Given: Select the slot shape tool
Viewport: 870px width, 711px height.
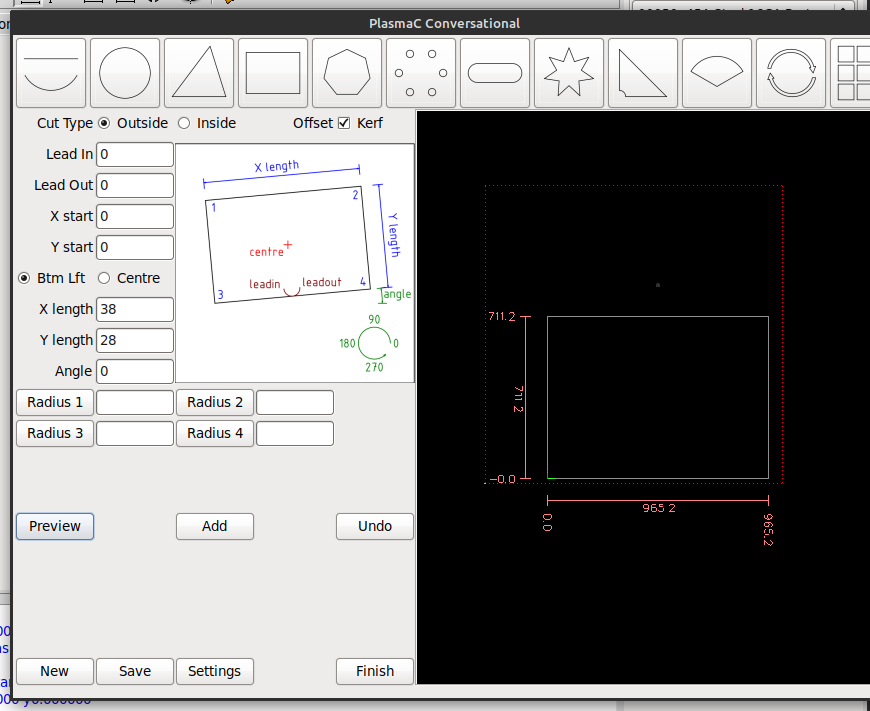Looking at the screenshot, I should pos(495,73).
